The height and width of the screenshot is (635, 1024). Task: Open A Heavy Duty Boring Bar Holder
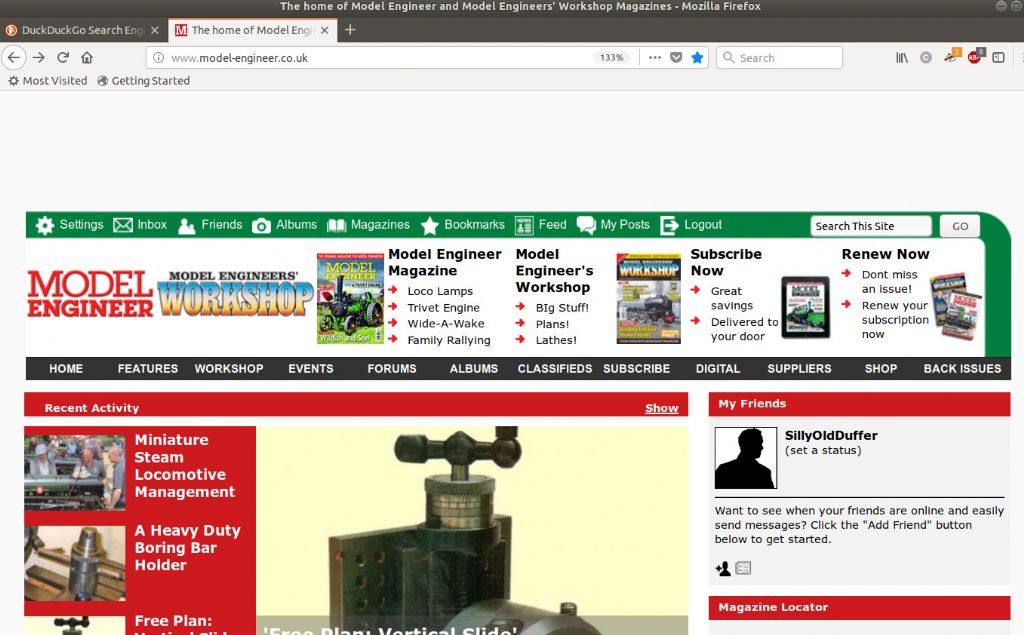coord(187,547)
